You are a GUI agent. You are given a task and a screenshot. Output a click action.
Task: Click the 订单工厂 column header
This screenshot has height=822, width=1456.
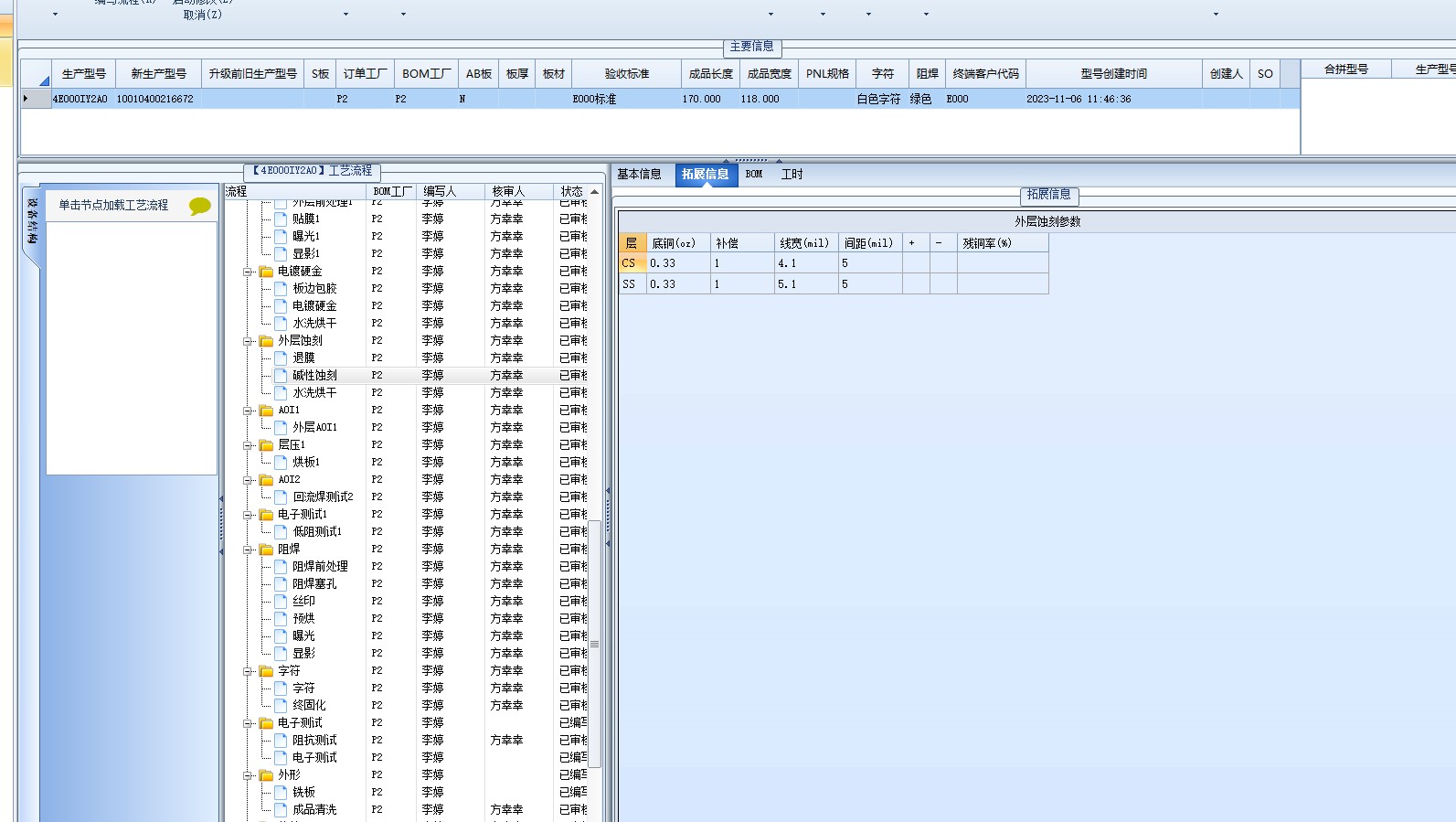tap(366, 74)
